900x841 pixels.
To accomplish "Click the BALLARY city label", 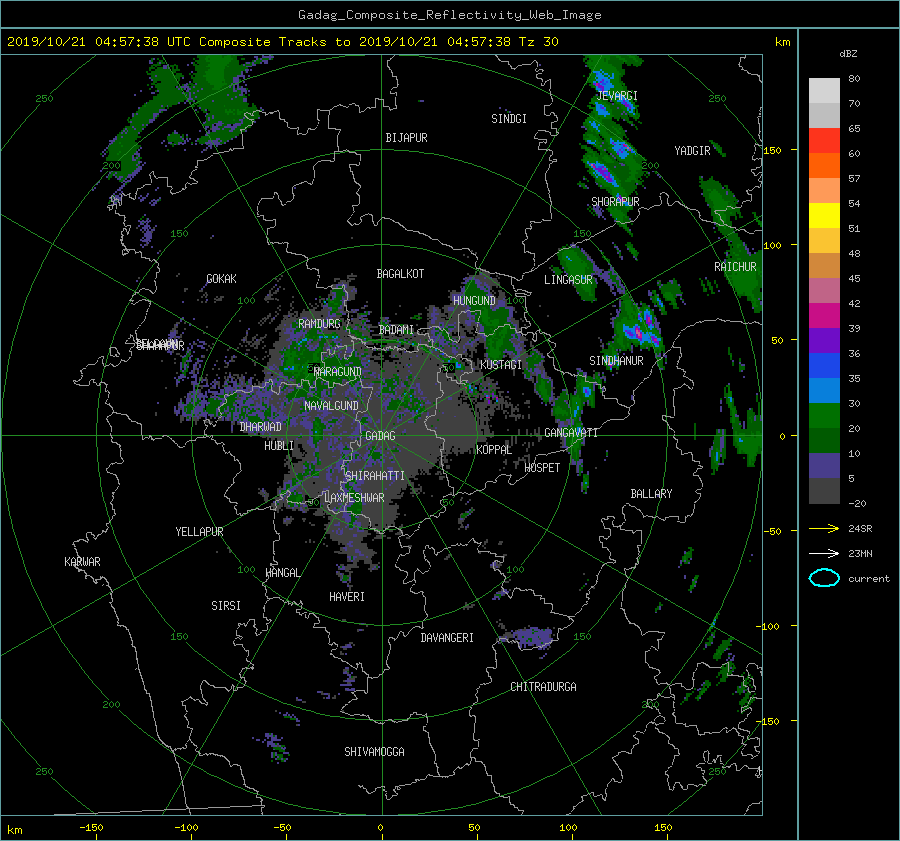I will (651, 494).
